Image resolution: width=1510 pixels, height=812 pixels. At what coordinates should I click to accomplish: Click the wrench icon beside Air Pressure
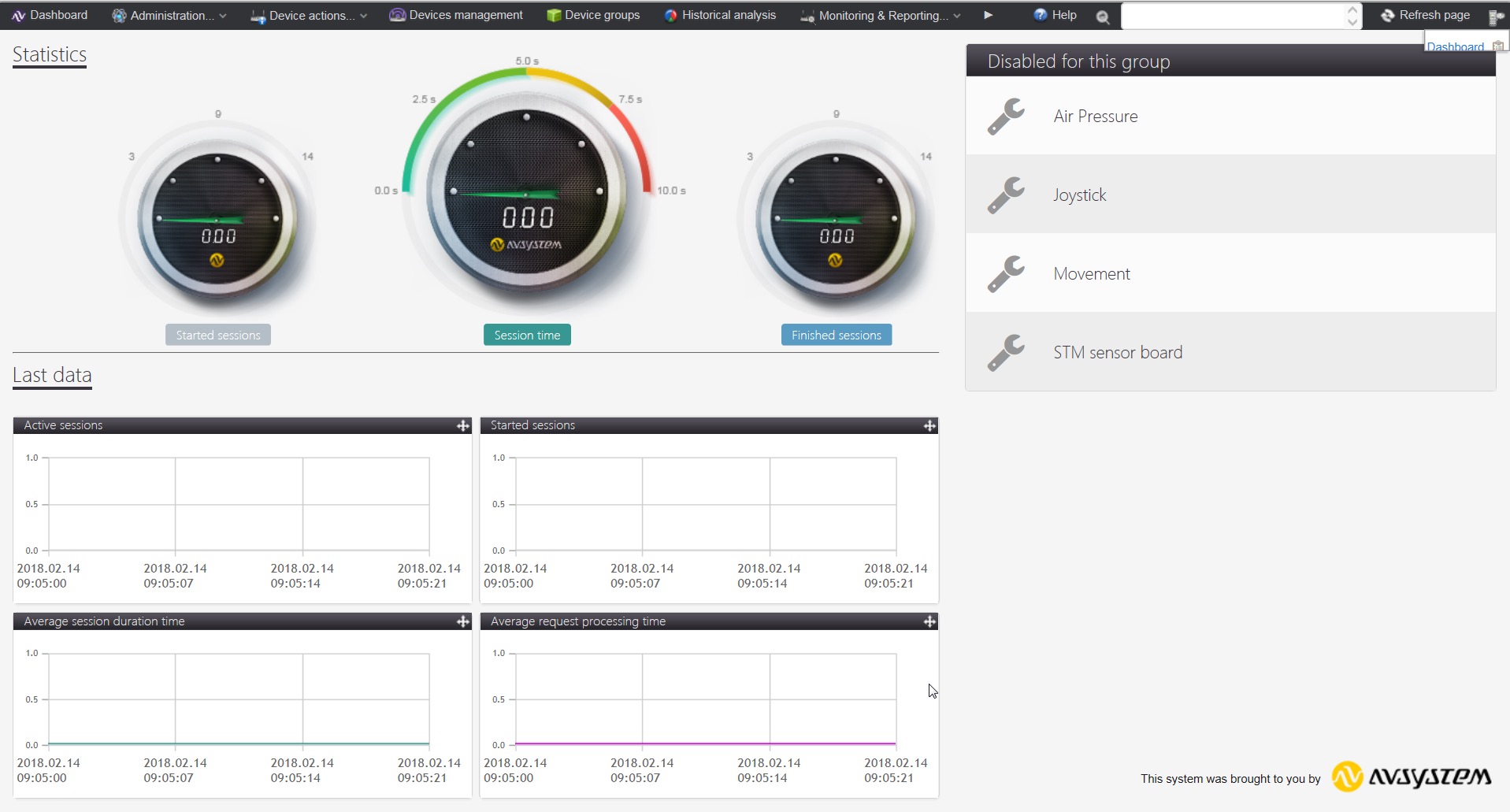click(1006, 117)
